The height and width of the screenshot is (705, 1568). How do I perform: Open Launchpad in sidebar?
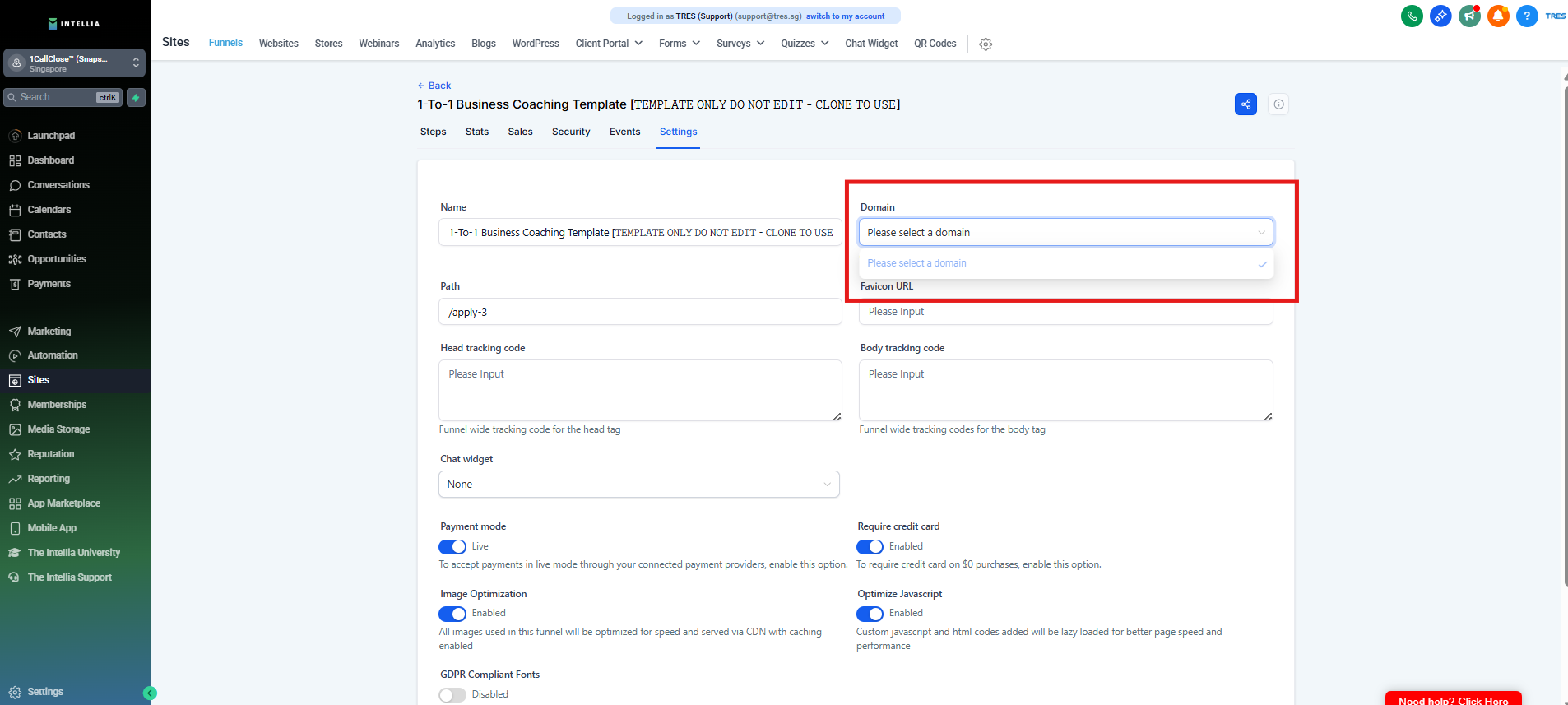point(51,136)
